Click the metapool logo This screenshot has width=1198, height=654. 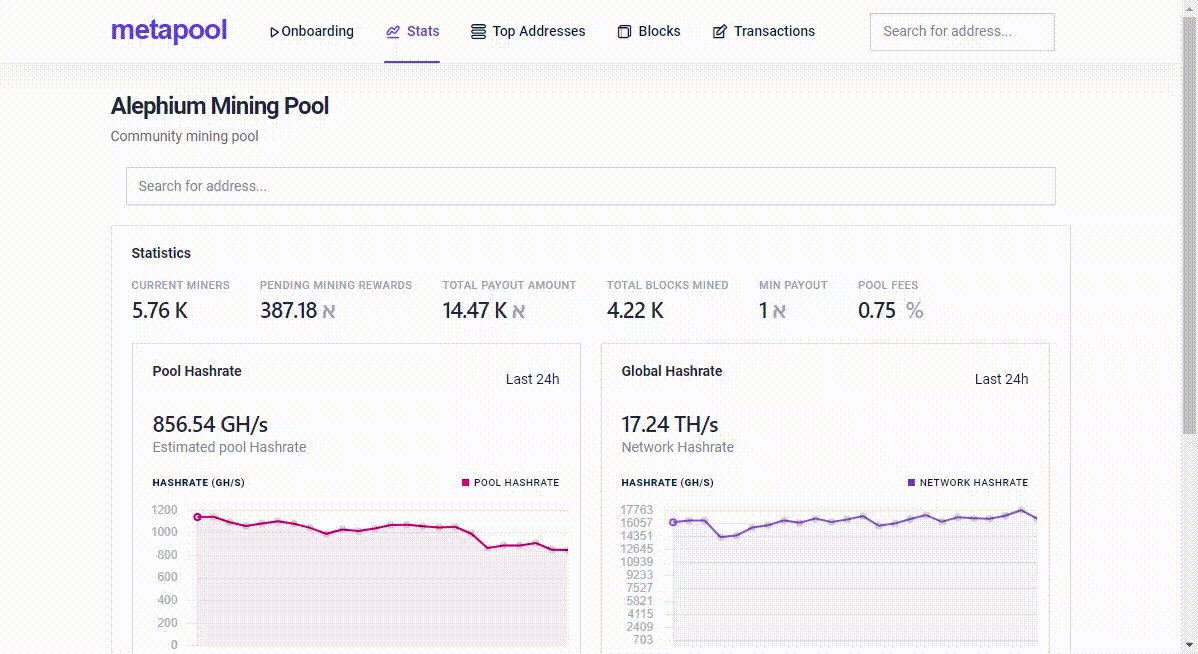[169, 31]
